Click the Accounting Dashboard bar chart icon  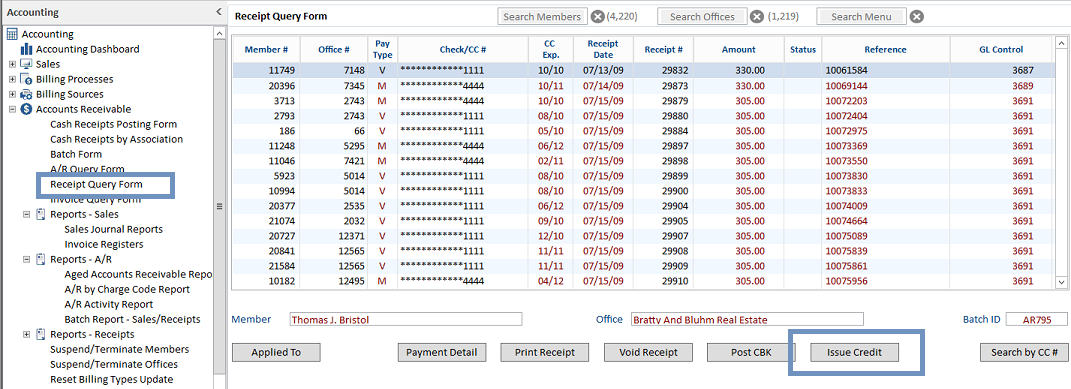[x=27, y=49]
